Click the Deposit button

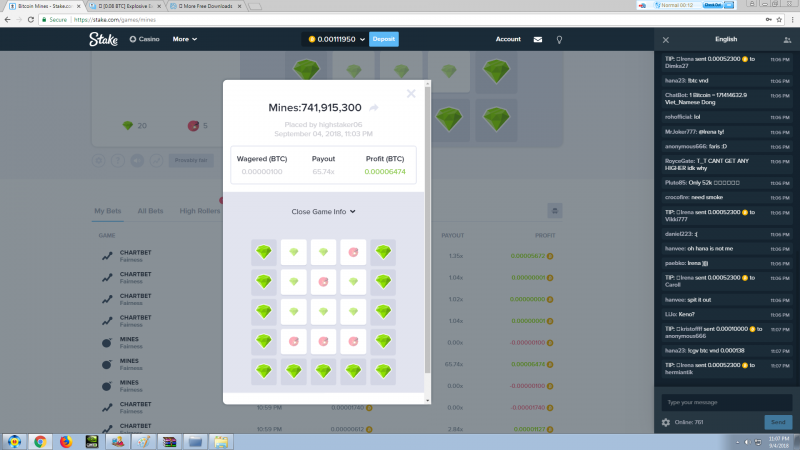click(x=384, y=39)
